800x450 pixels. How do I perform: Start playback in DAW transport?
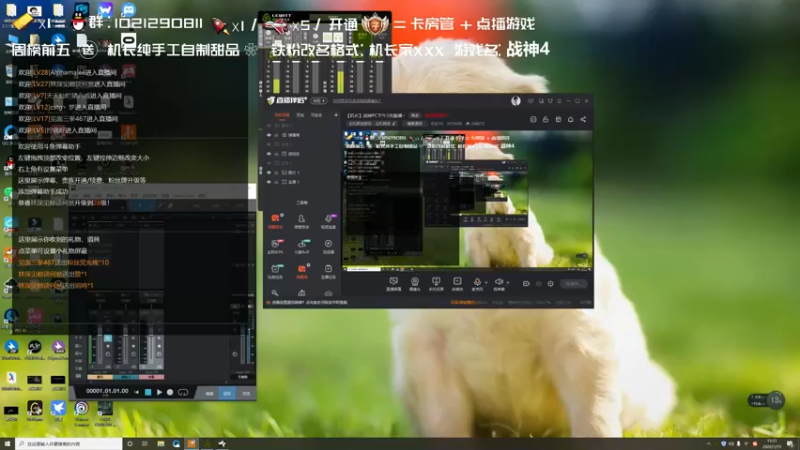click(x=159, y=392)
